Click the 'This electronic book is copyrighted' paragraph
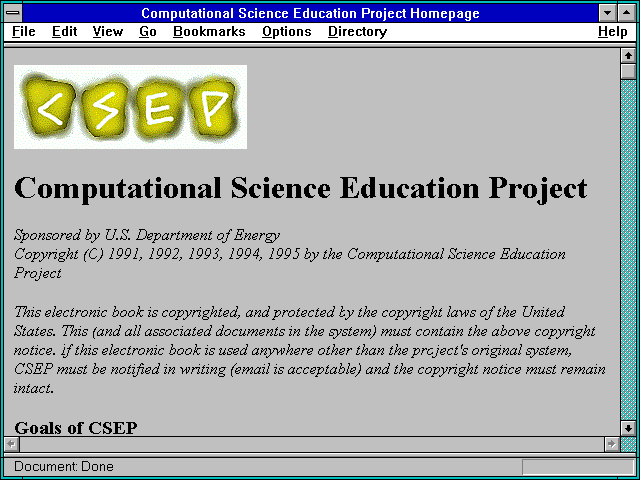Image resolution: width=640 pixels, height=480 pixels. click(310, 350)
